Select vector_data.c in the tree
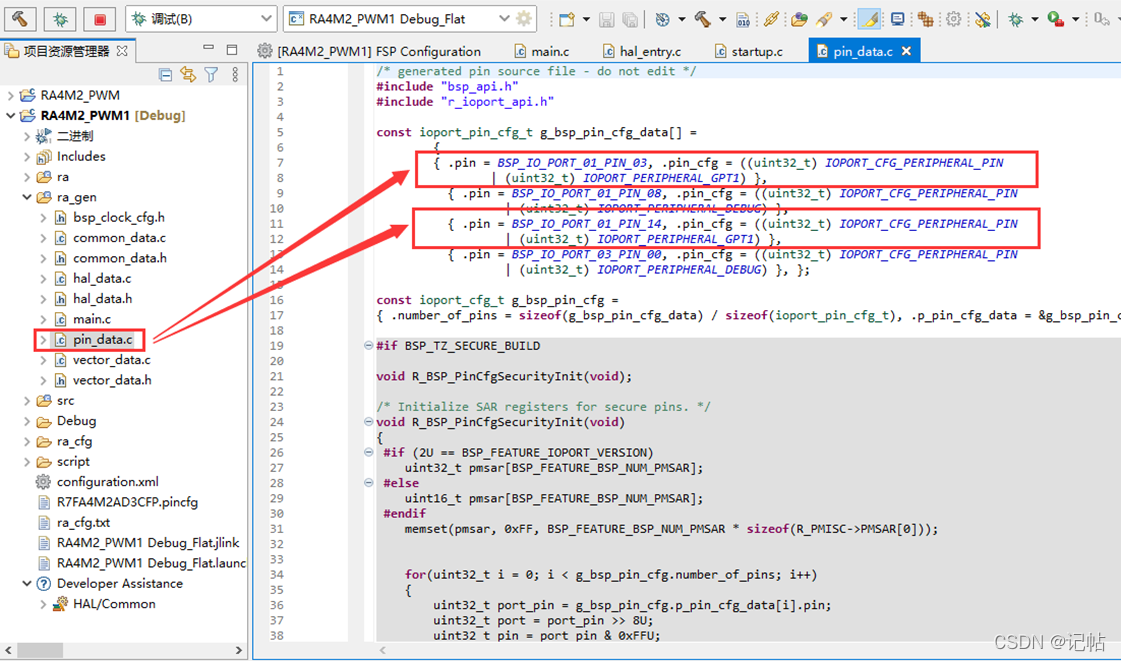The image size is (1121, 661). (111, 360)
